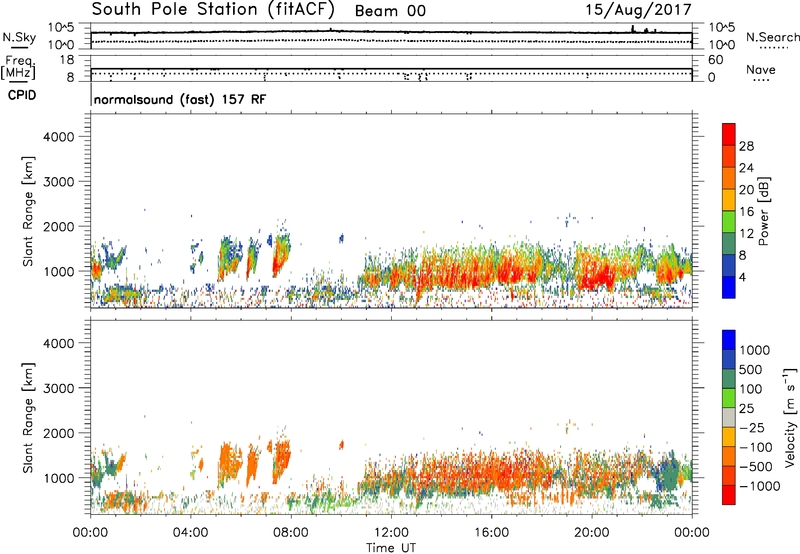Click 'Slant Range [km]' label of velocity panel
800x554 pixels.
28,418
